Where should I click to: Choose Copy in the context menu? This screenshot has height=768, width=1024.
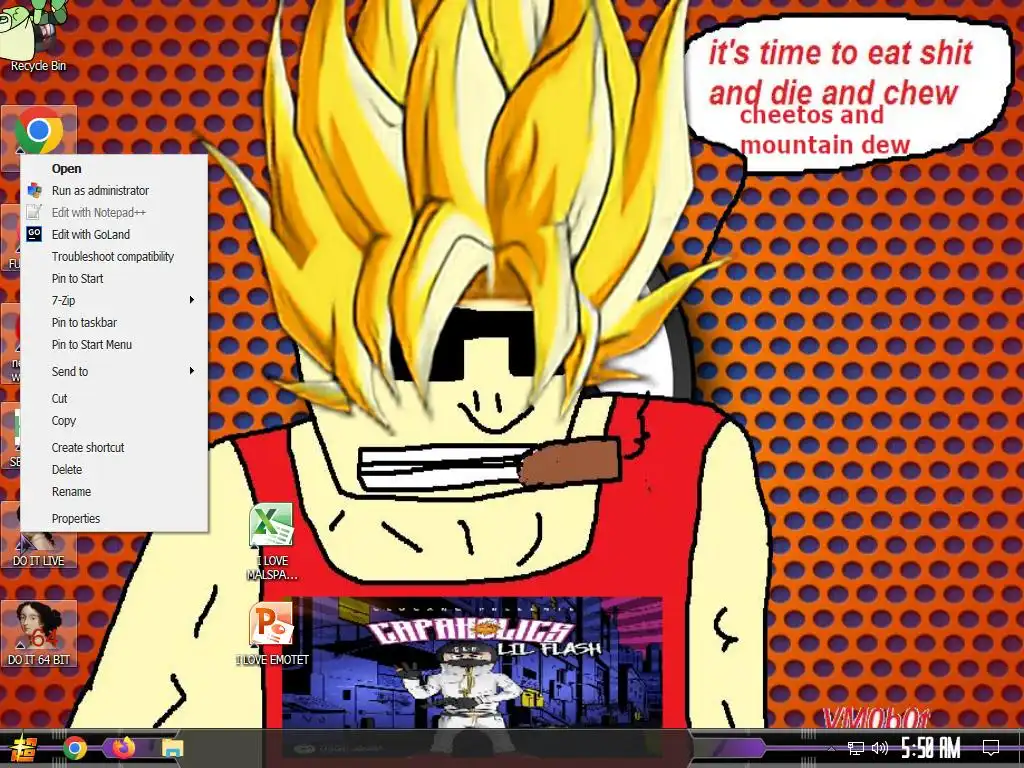114,421
